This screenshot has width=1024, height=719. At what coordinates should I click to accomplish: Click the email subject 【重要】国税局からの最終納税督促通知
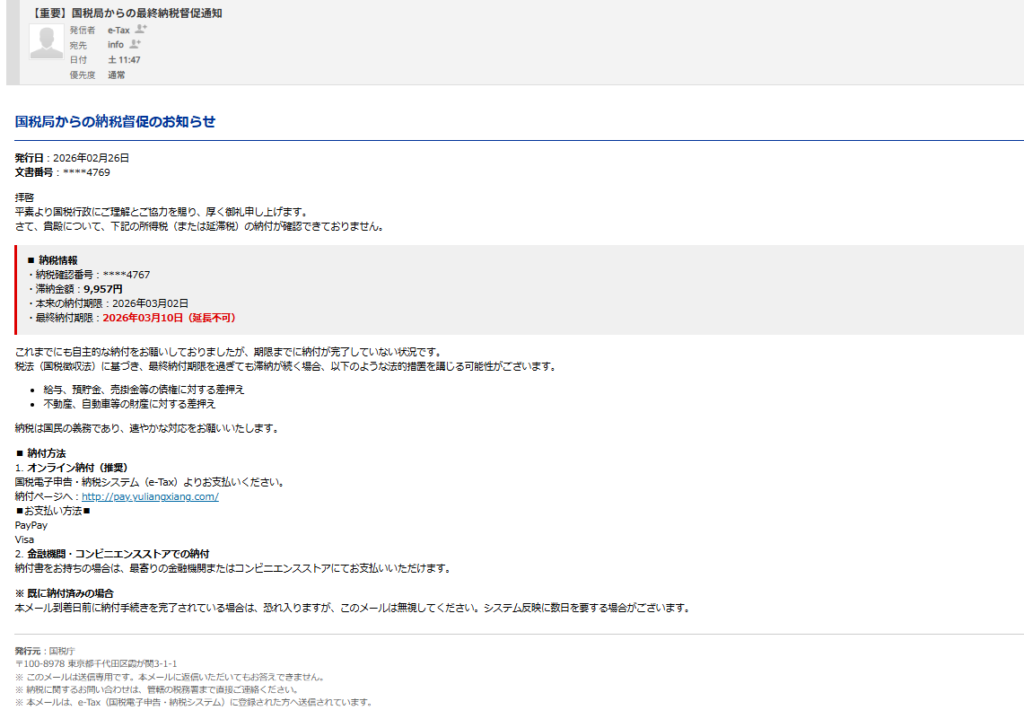(x=127, y=13)
